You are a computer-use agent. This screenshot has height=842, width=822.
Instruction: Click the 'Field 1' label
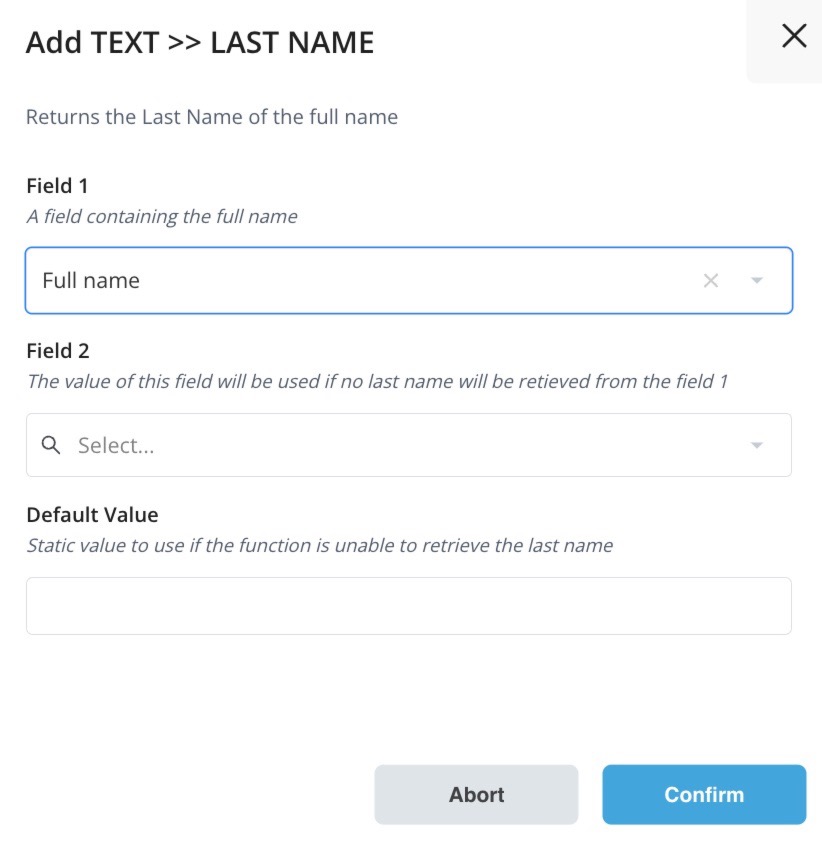(x=57, y=186)
